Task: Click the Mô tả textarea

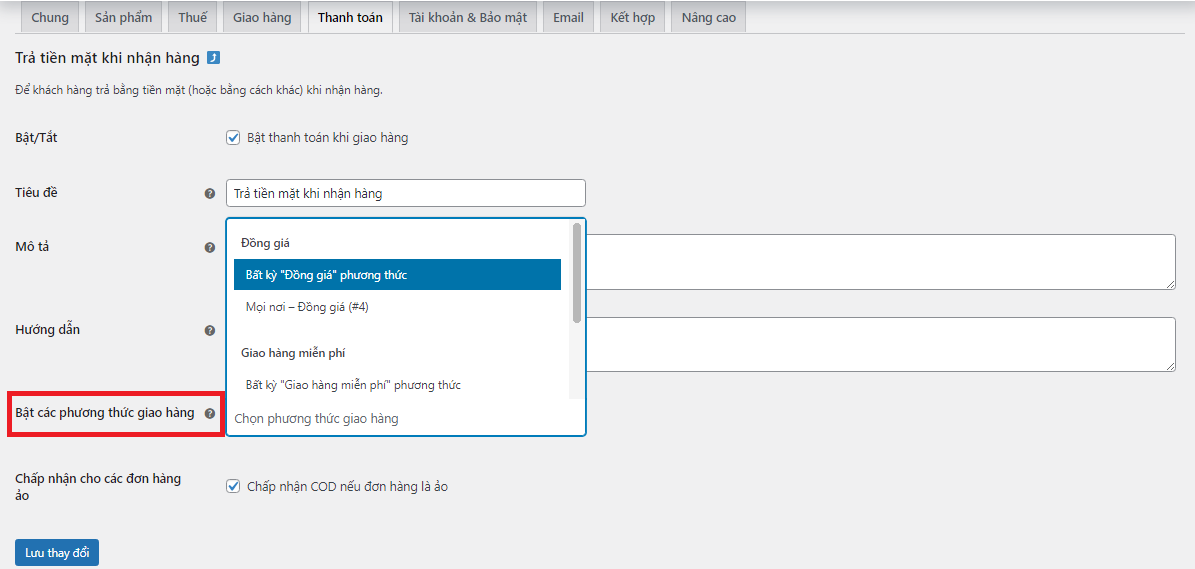Action: click(x=880, y=262)
